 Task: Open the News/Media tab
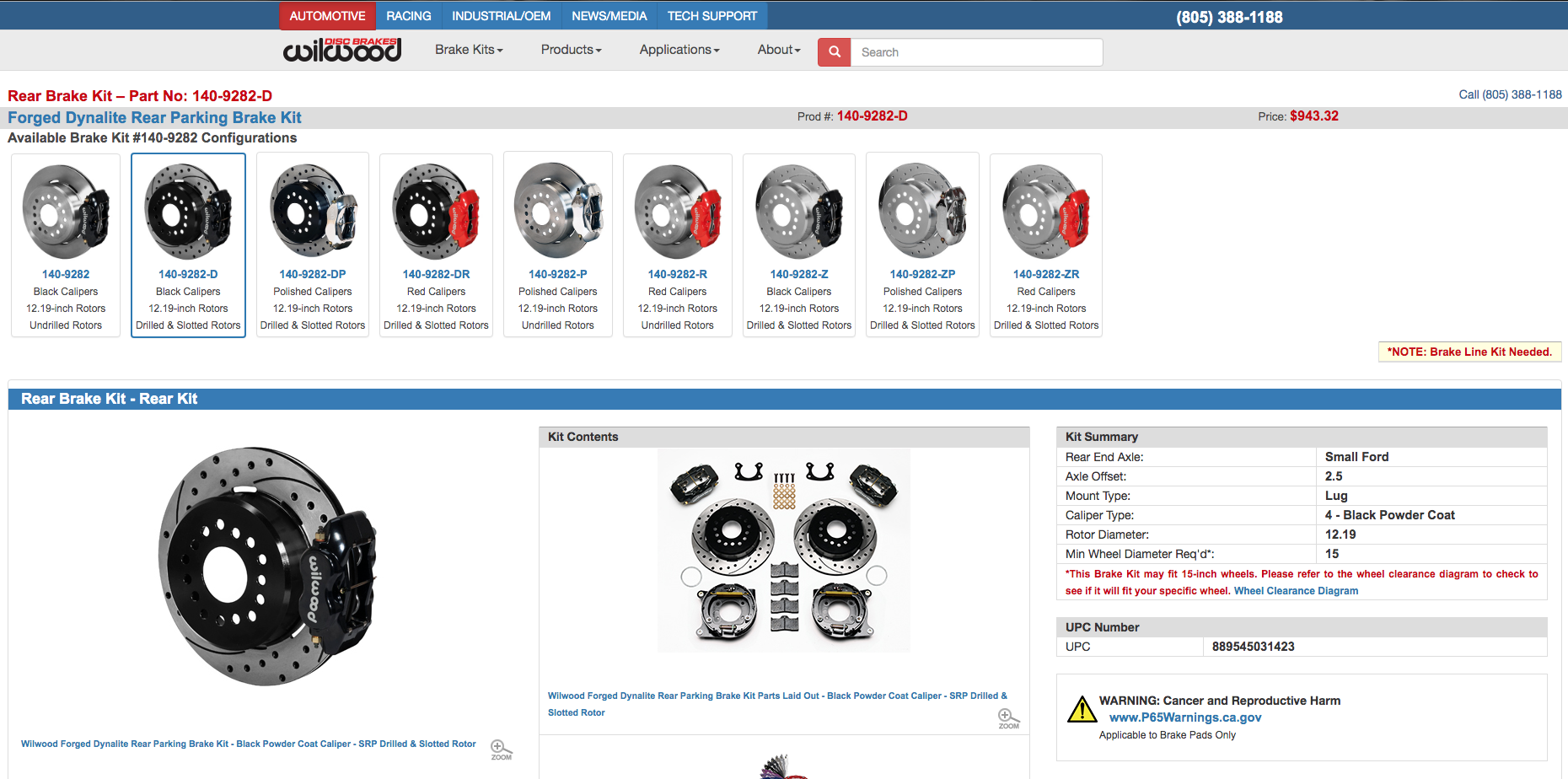(x=609, y=16)
